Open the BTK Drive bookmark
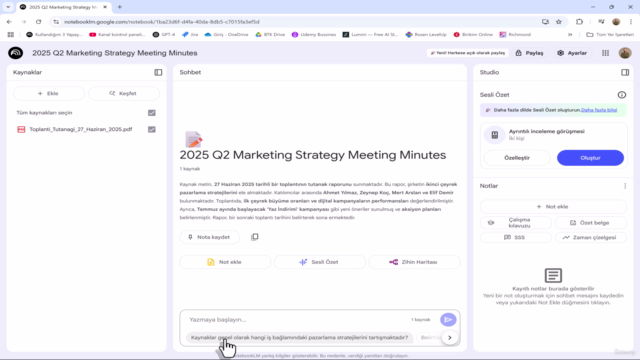This screenshot has width=640, height=360. tap(270, 35)
